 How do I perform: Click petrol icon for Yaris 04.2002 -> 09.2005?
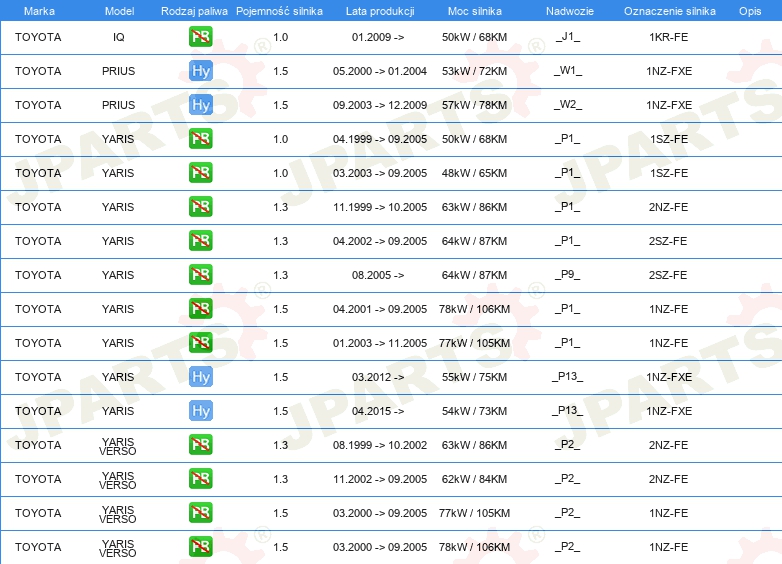tap(200, 240)
